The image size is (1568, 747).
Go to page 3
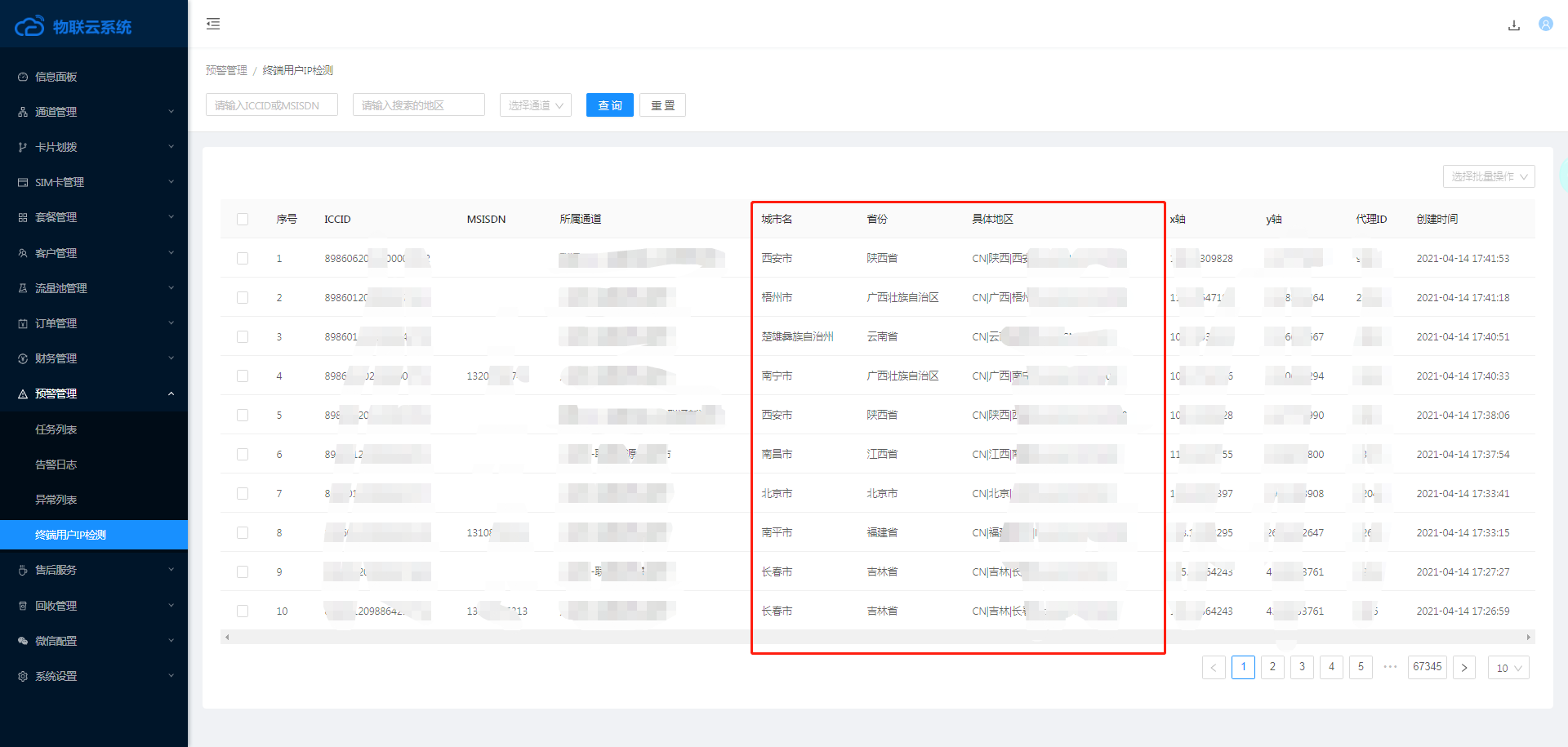(1302, 667)
